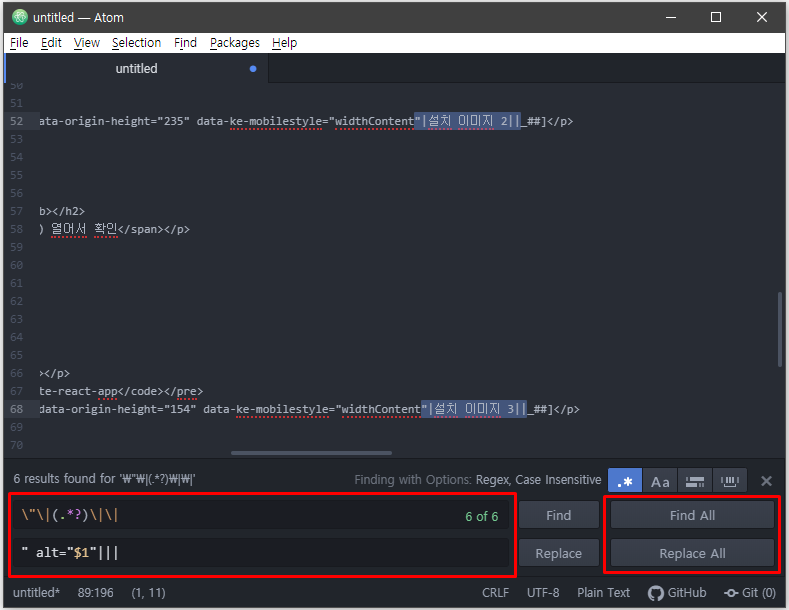Close the find and replace panel
The image size is (789, 610).
[766, 481]
